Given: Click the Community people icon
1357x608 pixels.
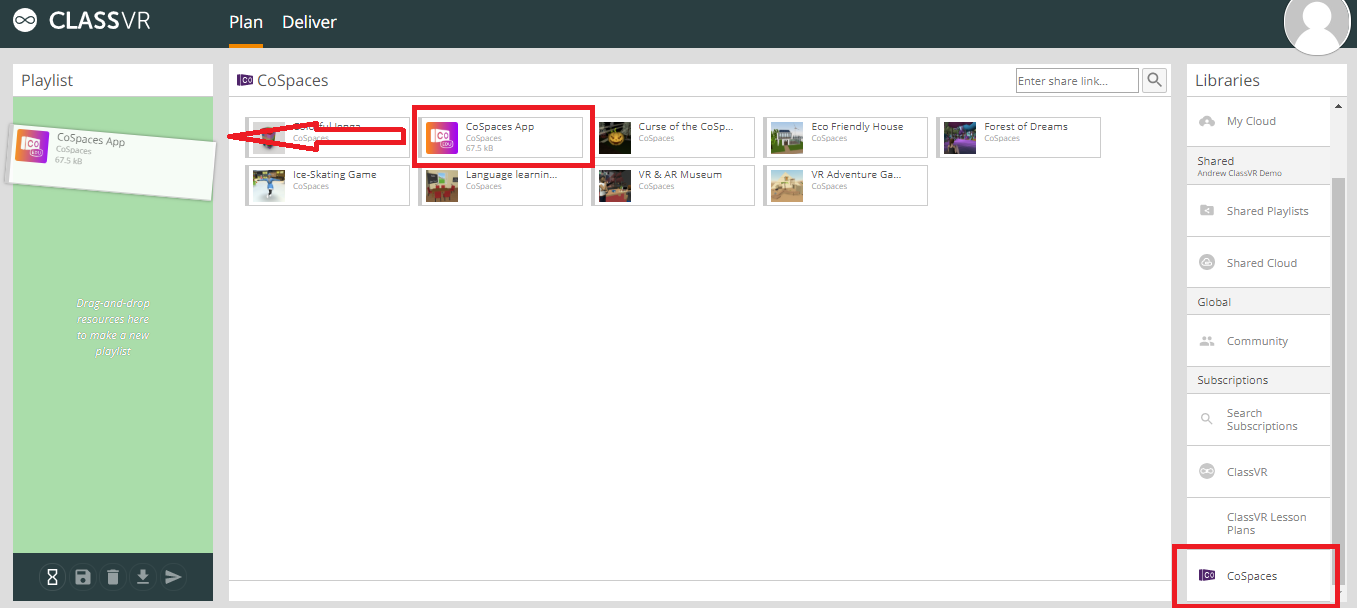Looking at the screenshot, I should (x=1207, y=341).
